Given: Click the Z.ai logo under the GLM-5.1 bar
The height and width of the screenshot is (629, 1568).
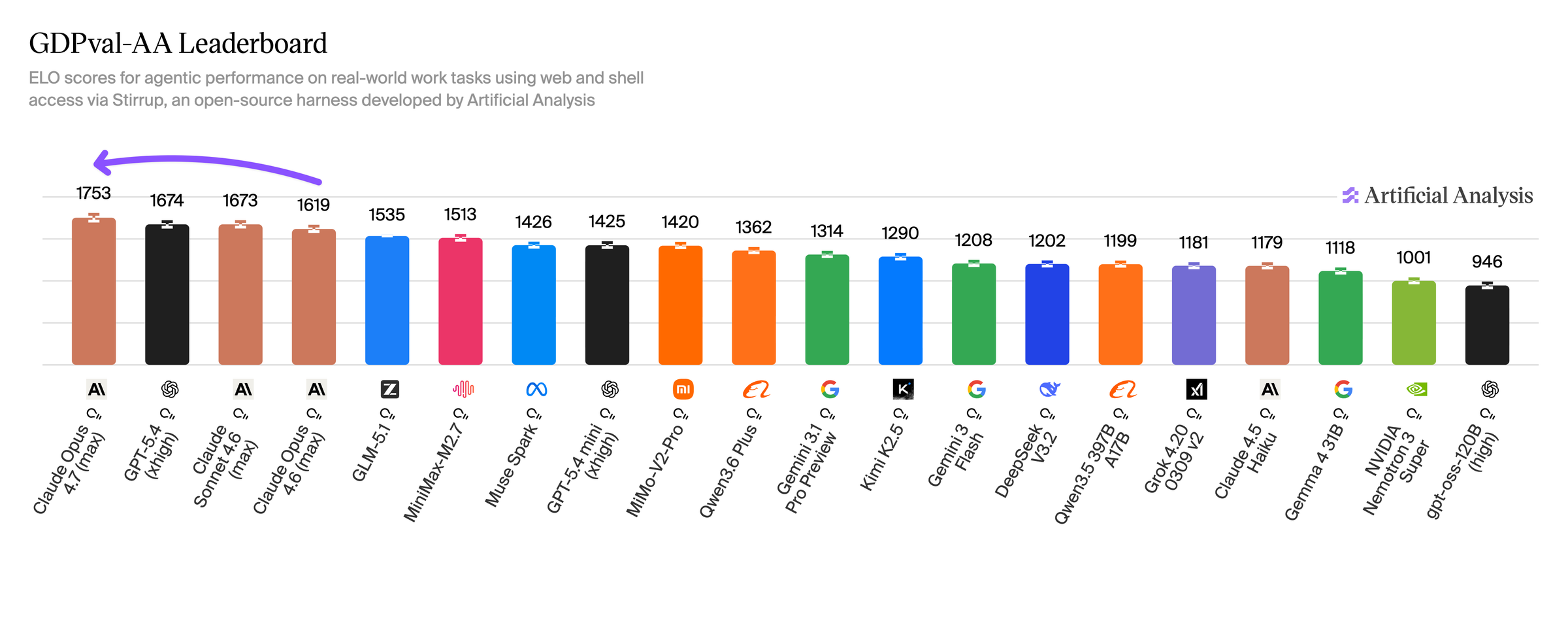Looking at the screenshot, I should coord(389,390).
